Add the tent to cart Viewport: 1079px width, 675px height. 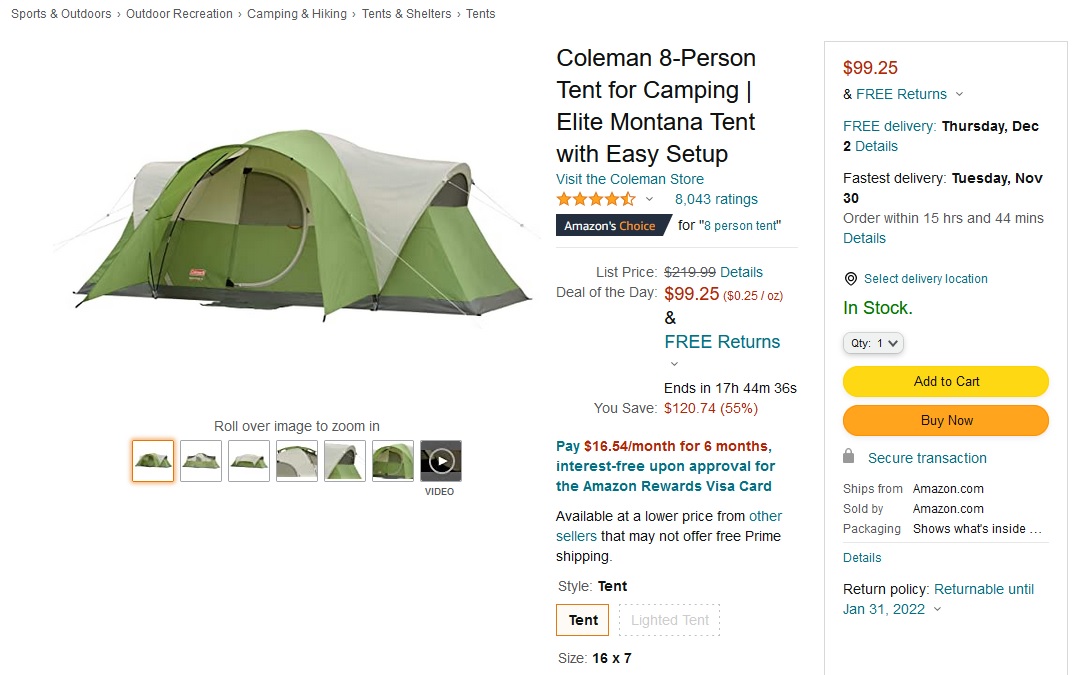(x=946, y=381)
